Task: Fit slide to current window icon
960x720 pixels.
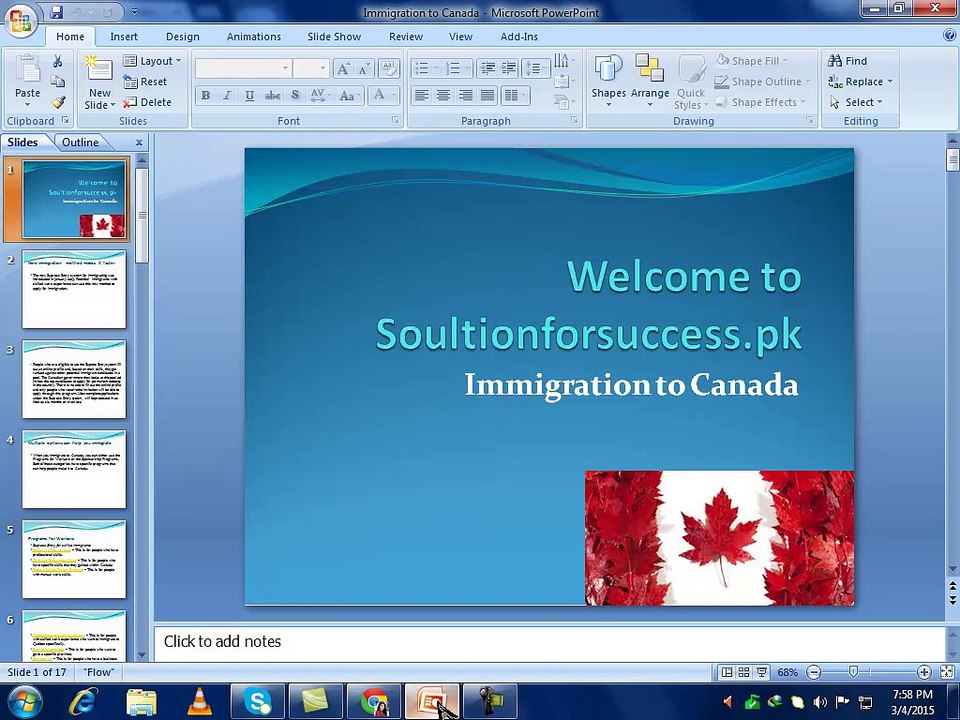Action: point(947,672)
